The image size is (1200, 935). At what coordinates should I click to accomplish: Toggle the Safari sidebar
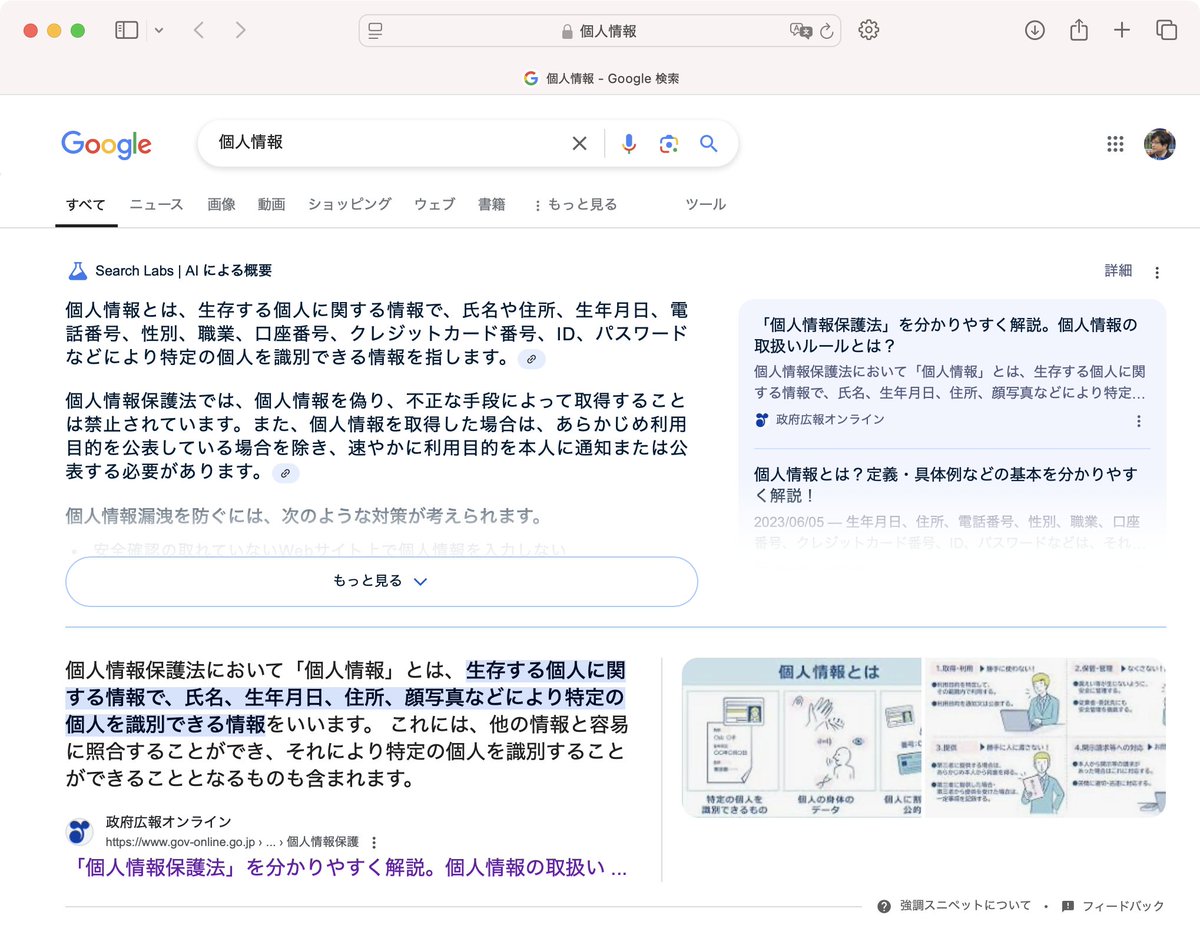127,30
